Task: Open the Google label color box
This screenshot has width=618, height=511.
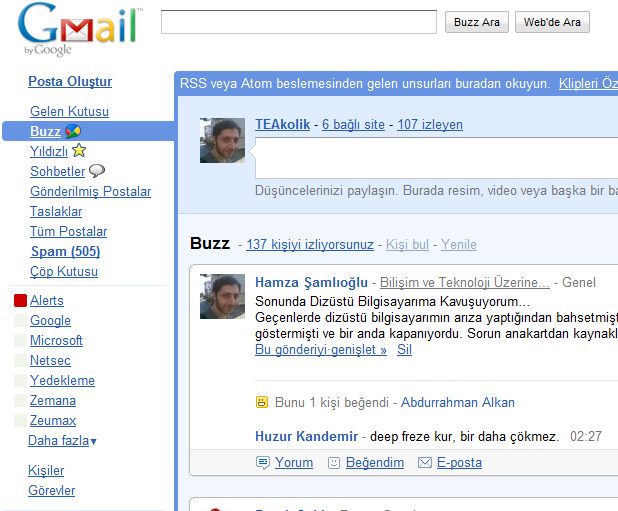Action: pyautogui.click(x=20, y=320)
